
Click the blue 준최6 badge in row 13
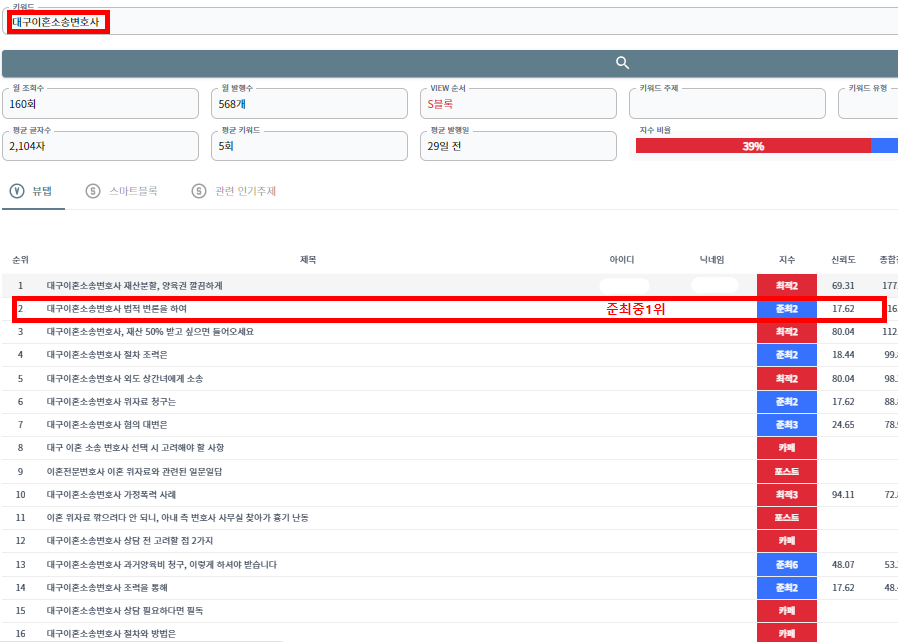tap(786, 564)
